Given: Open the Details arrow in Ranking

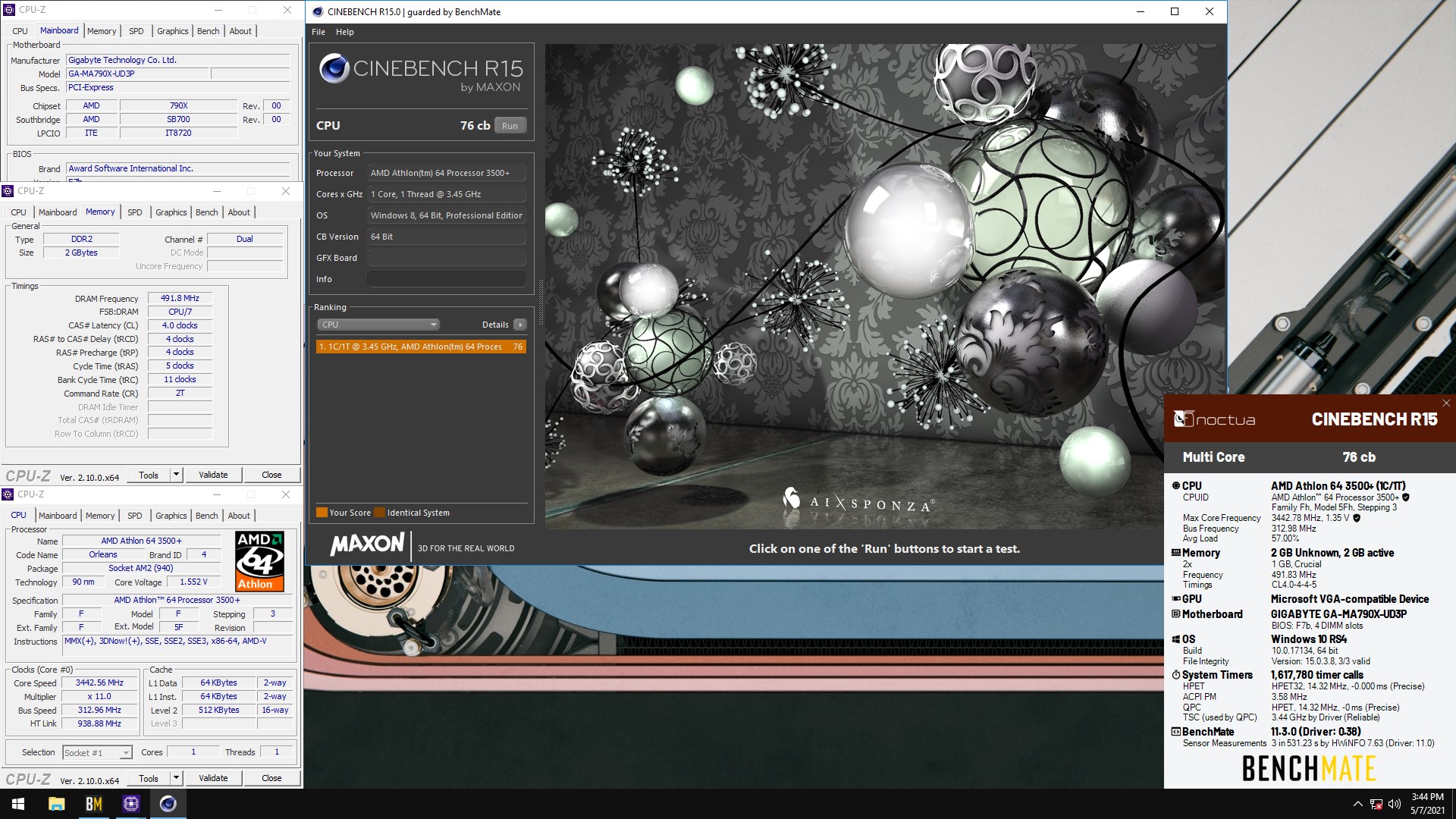Looking at the screenshot, I should click(519, 325).
